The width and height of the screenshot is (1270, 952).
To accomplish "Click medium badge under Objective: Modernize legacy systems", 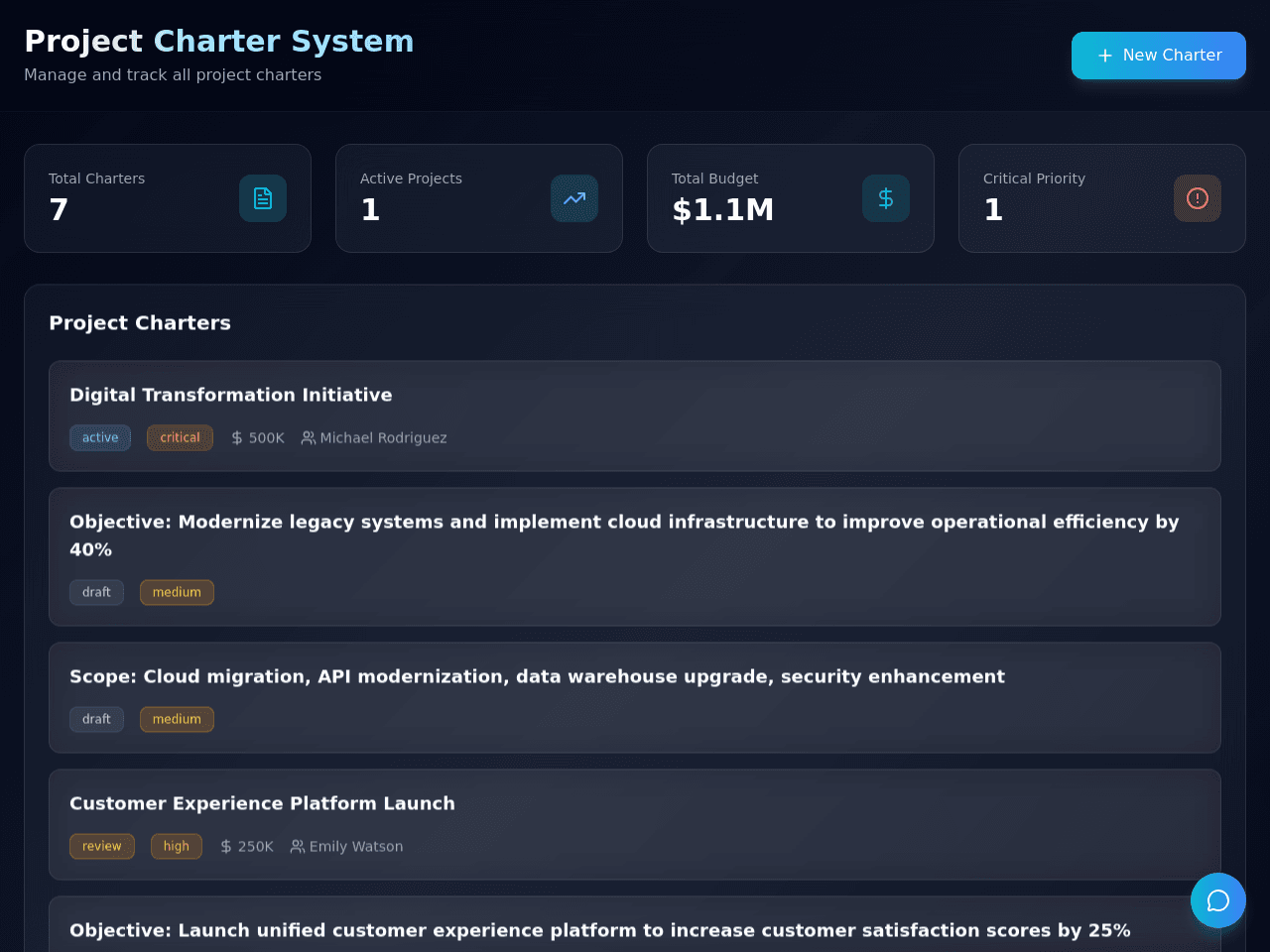I will click(x=177, y=593).
